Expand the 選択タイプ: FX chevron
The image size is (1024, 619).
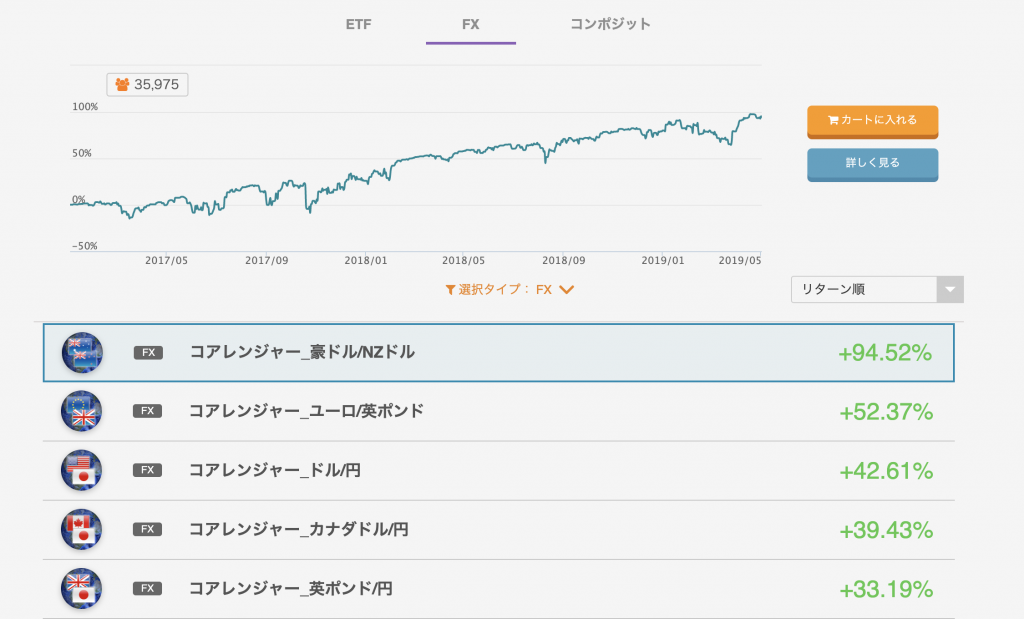[x=566, y=290]
